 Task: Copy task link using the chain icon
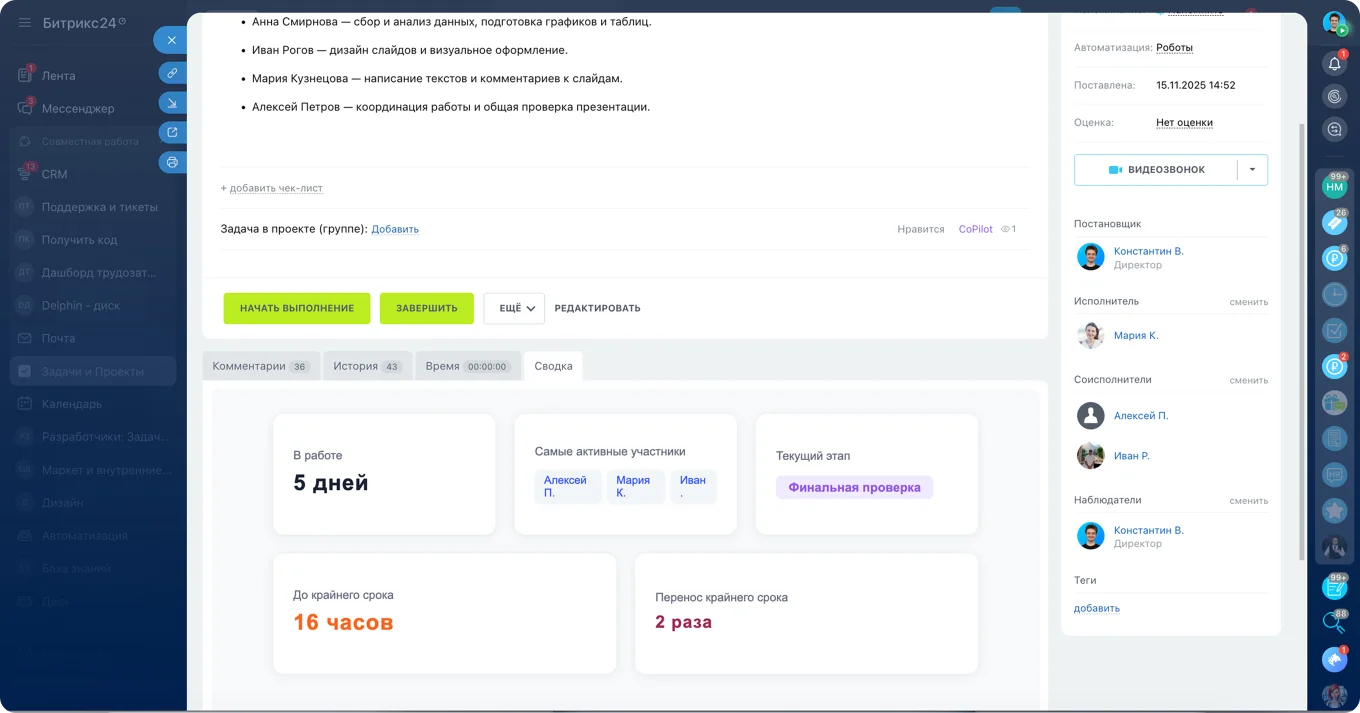click(170, 71)
